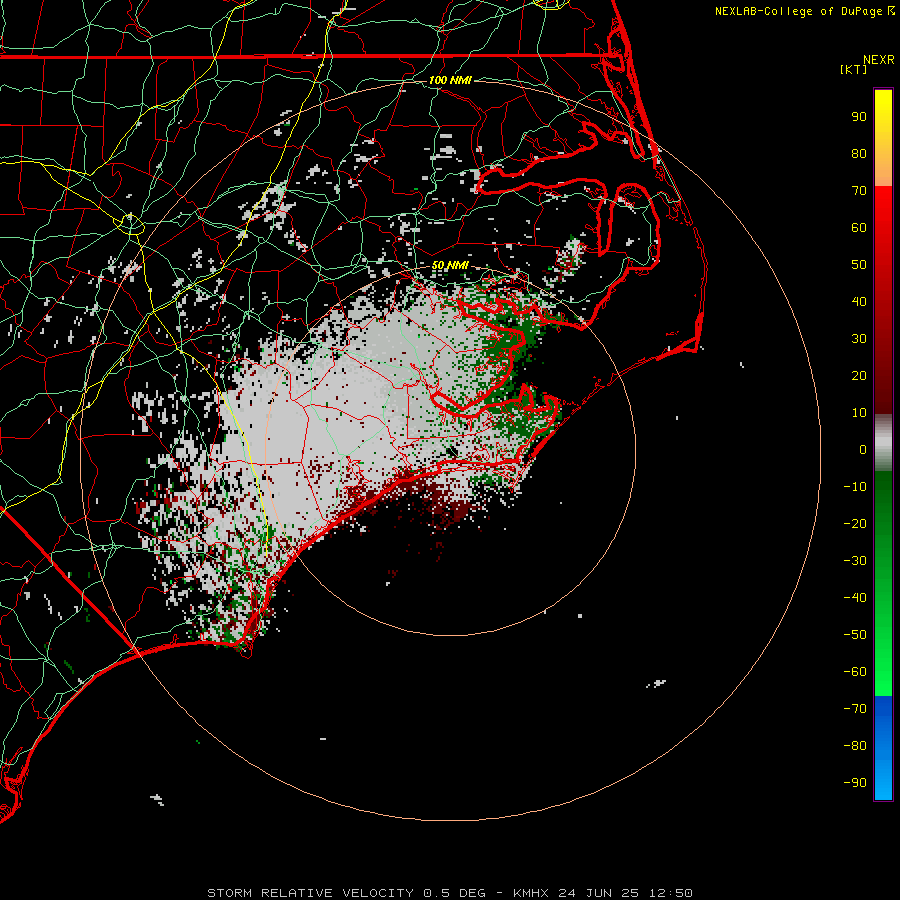900x900 pixels.
Task: Click the positive 70 knot scale label
Action: coord(859,191)
